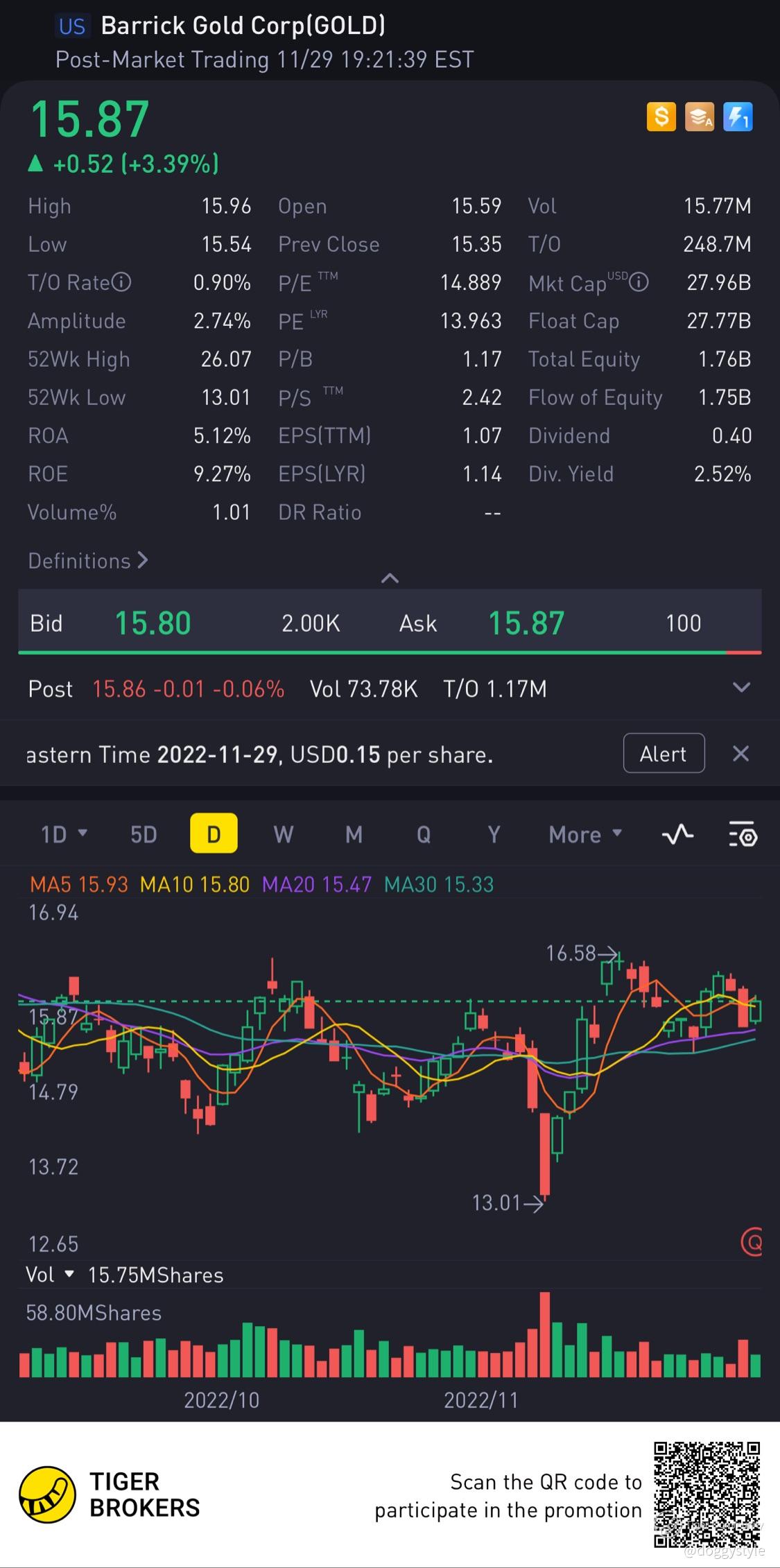780x1568 pixels.
Task: Tap the Bid size 2.00K
Action: pyautogui.click(x=311, y=623)
